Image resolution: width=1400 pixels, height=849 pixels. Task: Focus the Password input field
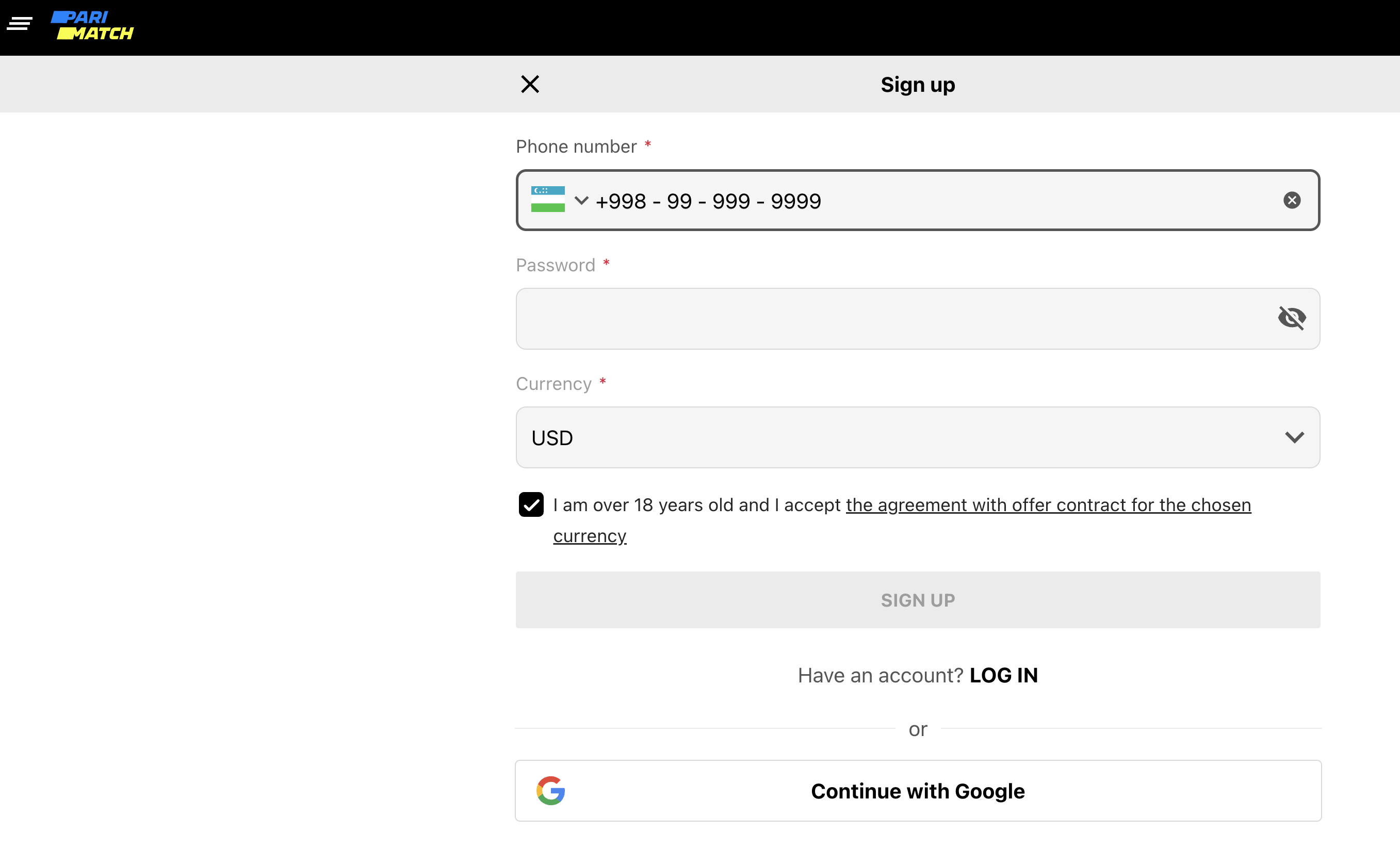pos(886,319)
